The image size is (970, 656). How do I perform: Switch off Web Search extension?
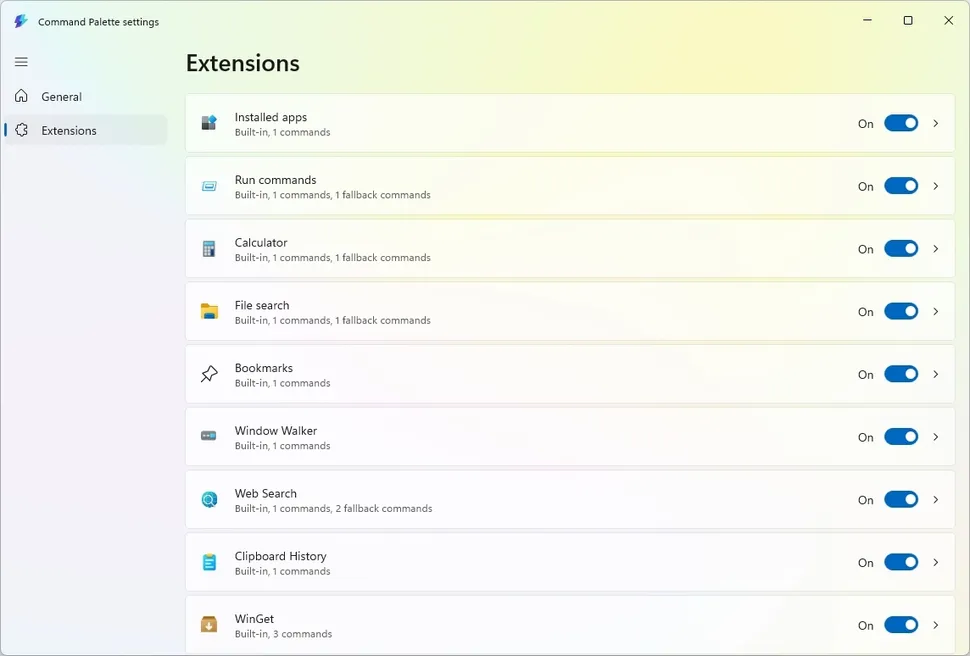coord(901,499)
